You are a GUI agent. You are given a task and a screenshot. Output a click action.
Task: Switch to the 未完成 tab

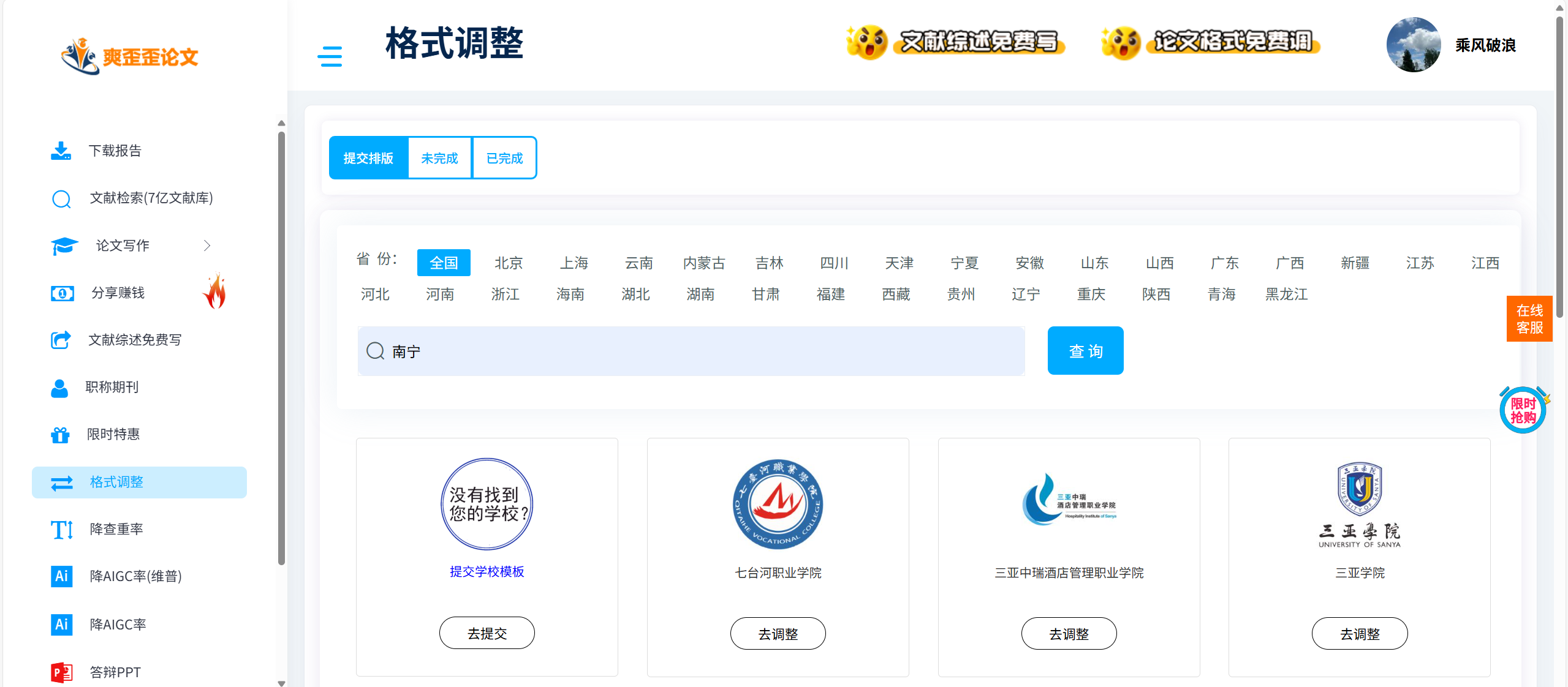(439, 158)
